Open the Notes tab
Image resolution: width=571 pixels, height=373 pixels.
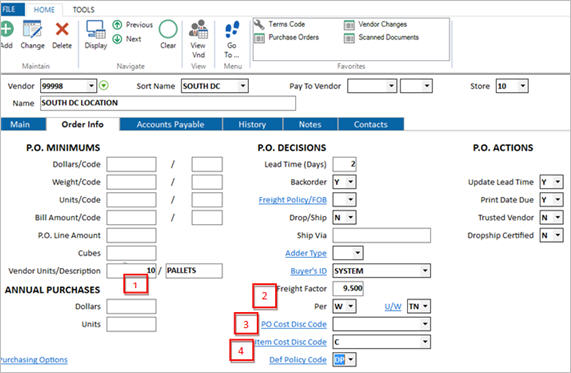(x=310, y=124)
